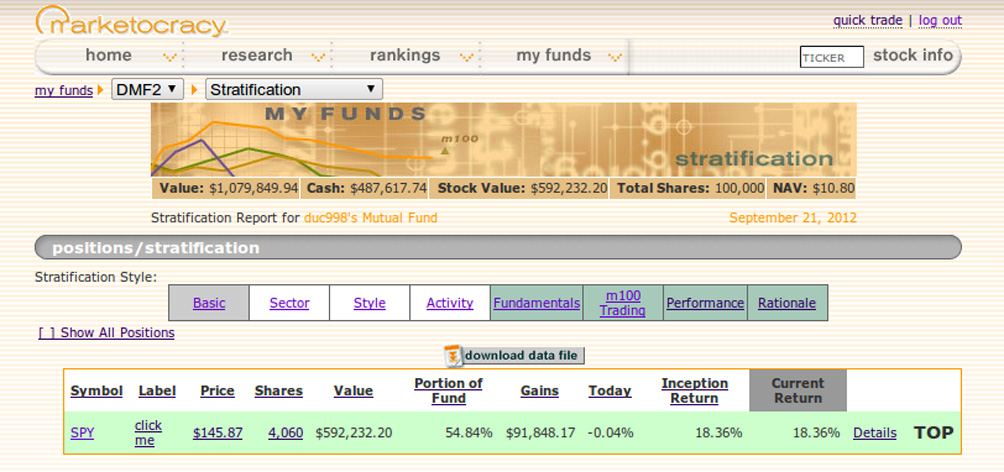Viewport: 1004px width, 472px height.
Task: Toggle Show All Positions
Action: point(106,333)
